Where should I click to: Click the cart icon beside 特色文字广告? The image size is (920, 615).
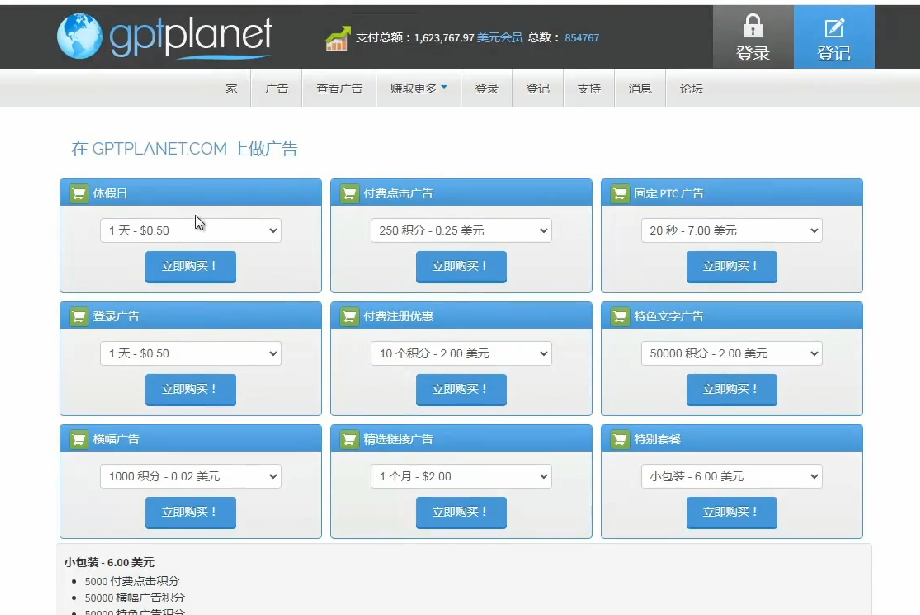pos(619,316)
